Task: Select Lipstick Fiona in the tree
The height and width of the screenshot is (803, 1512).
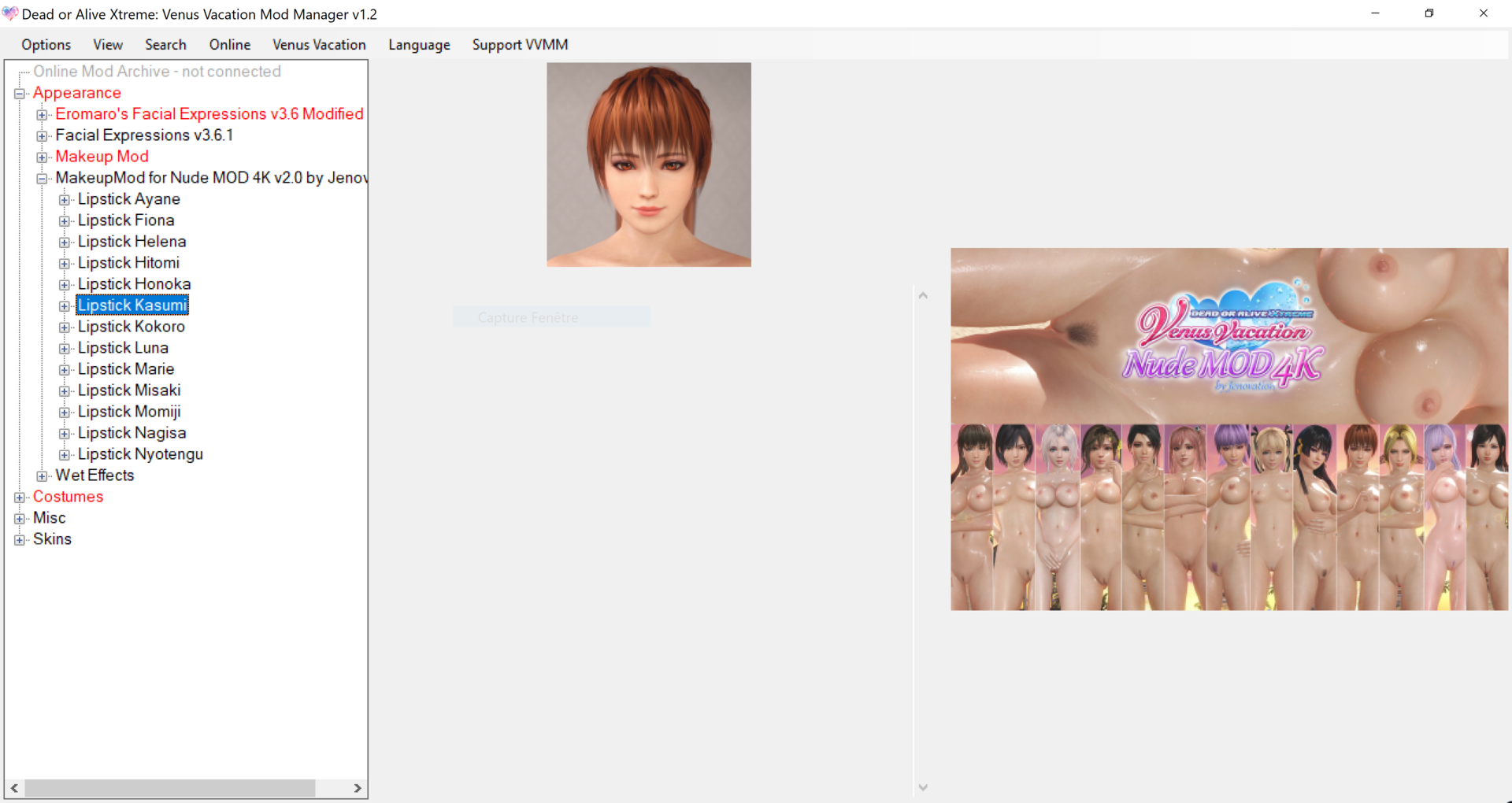Action: pos(126,220)
